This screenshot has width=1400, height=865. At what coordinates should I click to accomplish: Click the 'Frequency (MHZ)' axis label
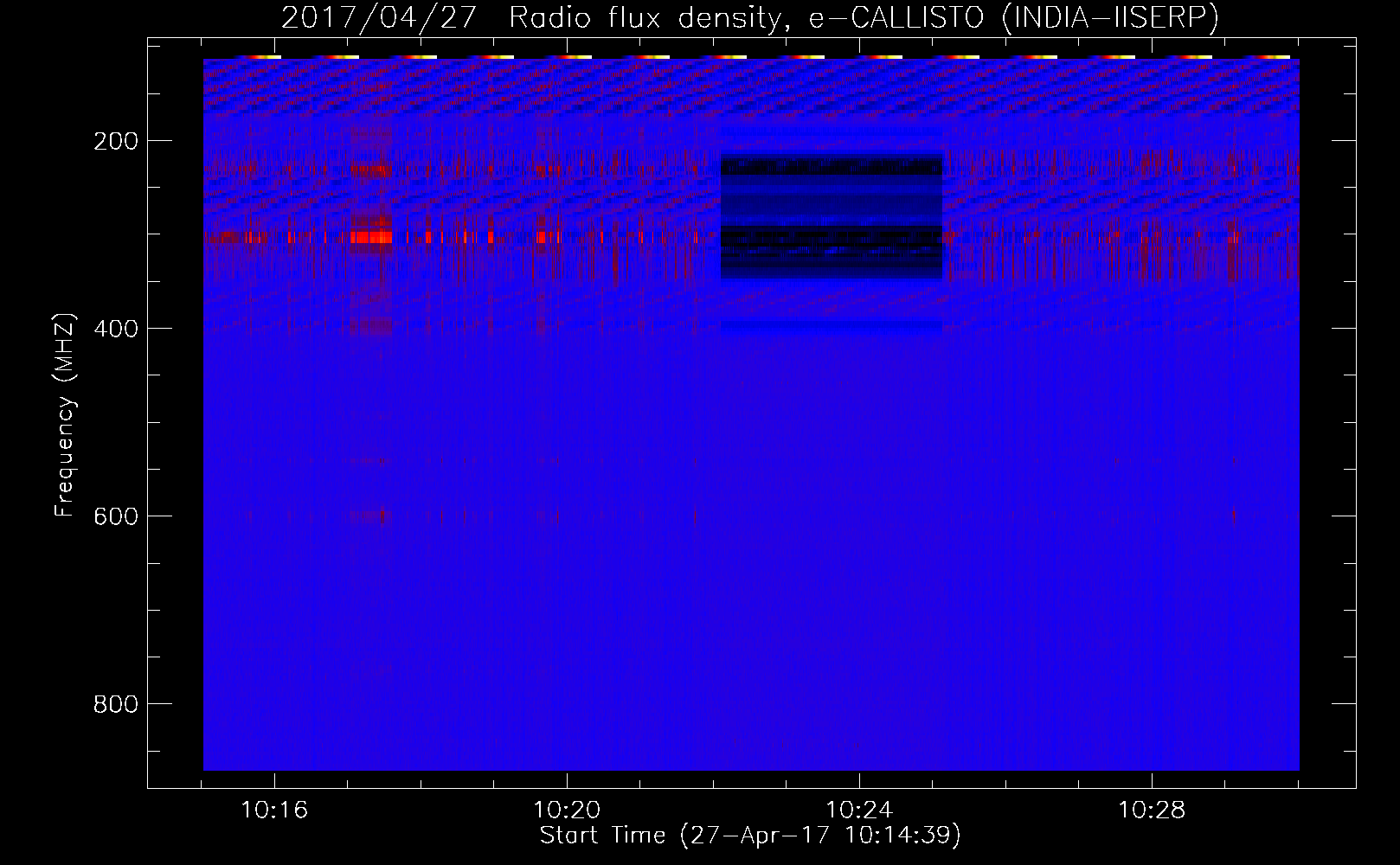click(x=65, y=415)
